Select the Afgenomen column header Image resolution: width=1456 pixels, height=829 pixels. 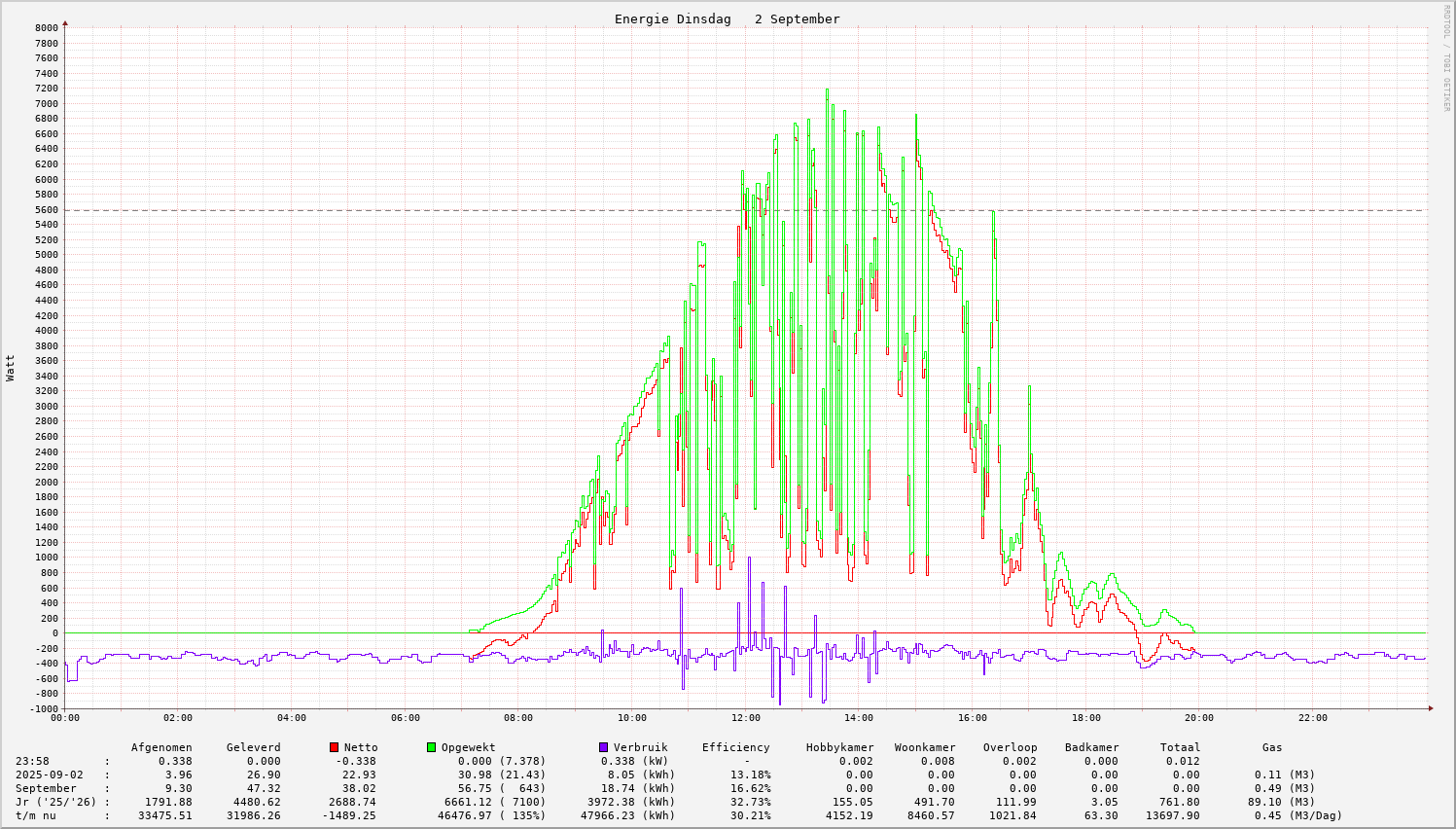(x=161, y=747)
